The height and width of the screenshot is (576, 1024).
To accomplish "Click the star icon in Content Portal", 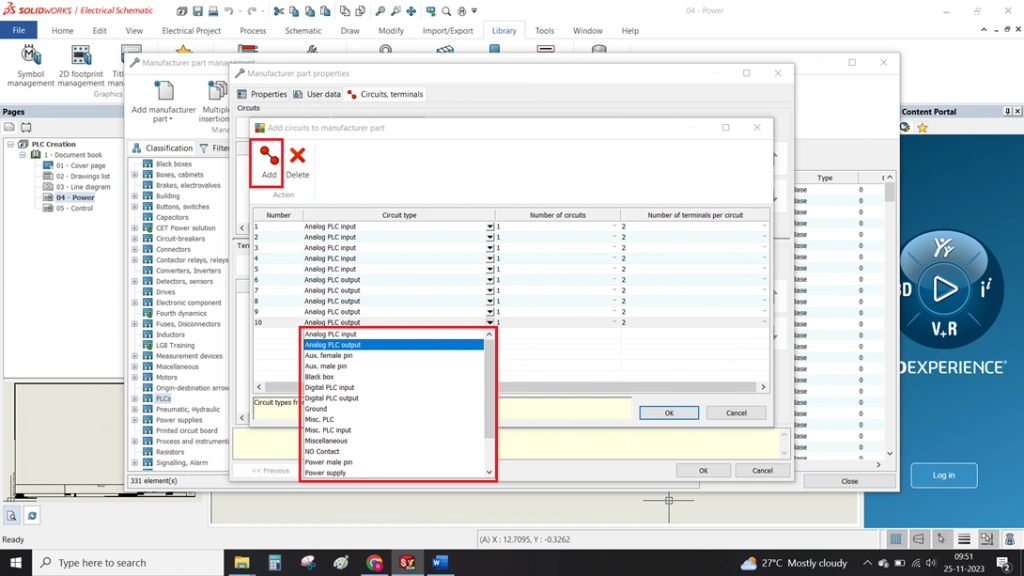I will click(922, 128).
